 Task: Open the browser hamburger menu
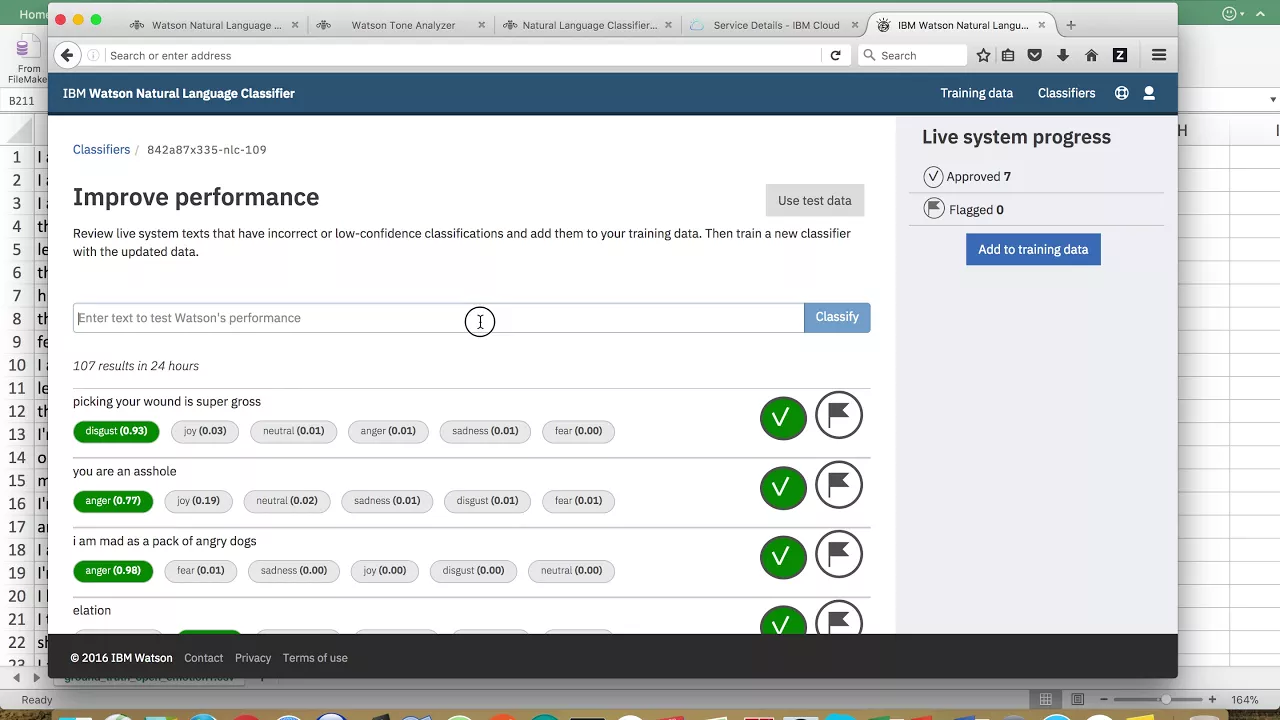[1159, 56]
